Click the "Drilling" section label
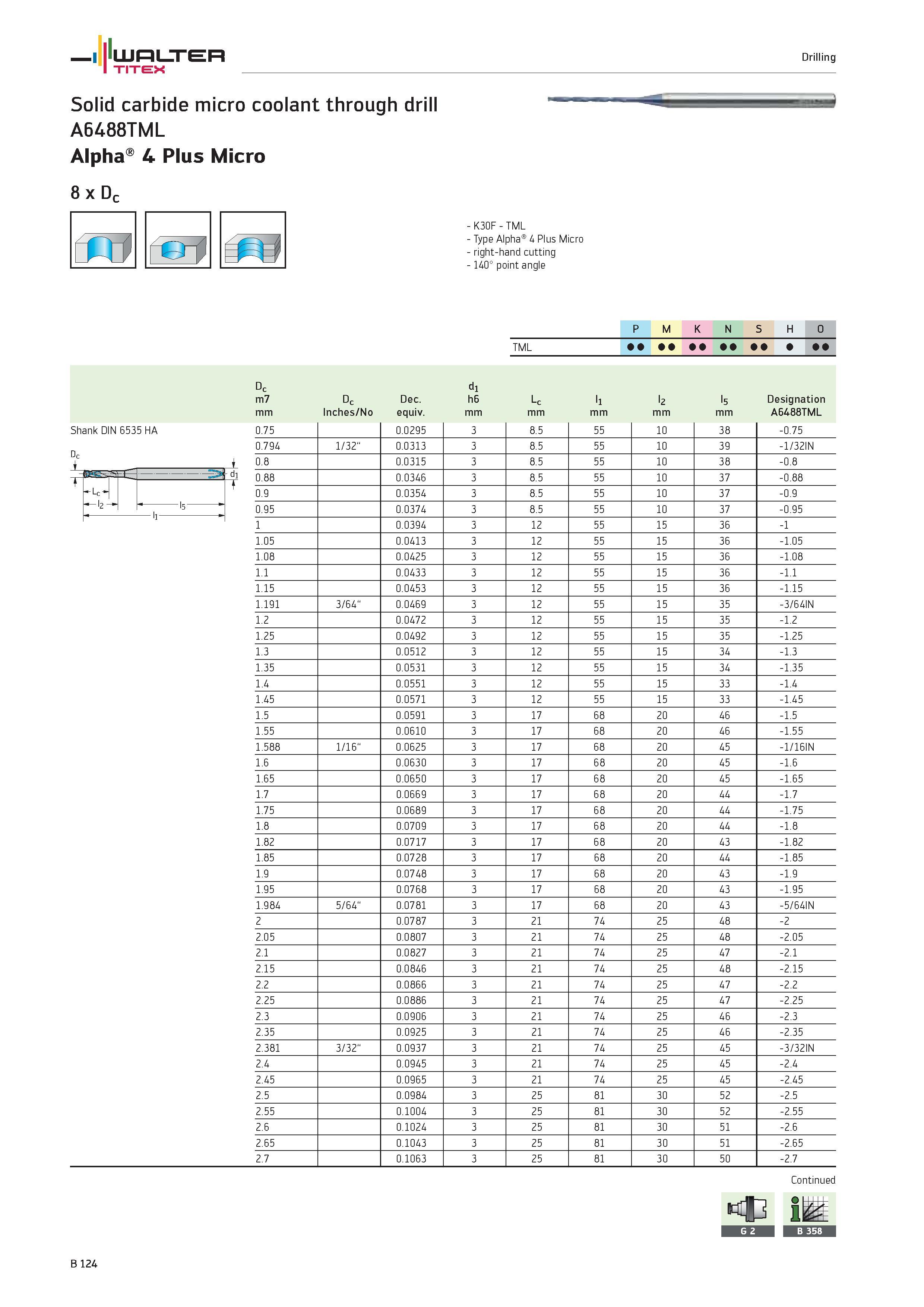Screen dimensions: 924x1307 pyautogui.click(x=818, y=57)
